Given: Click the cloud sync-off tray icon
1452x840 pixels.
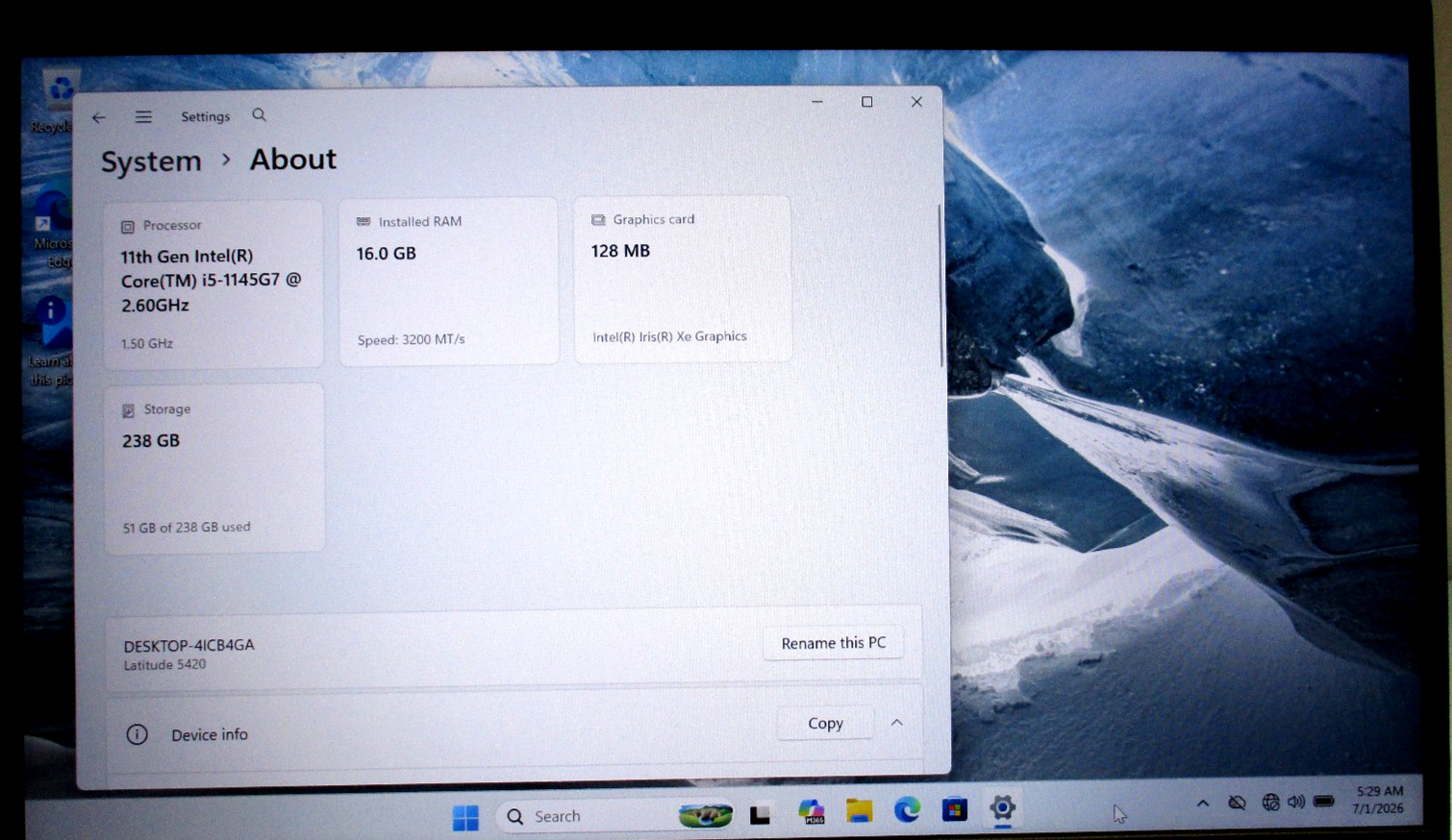Looking at the screenshot, I should (1237, 803).
